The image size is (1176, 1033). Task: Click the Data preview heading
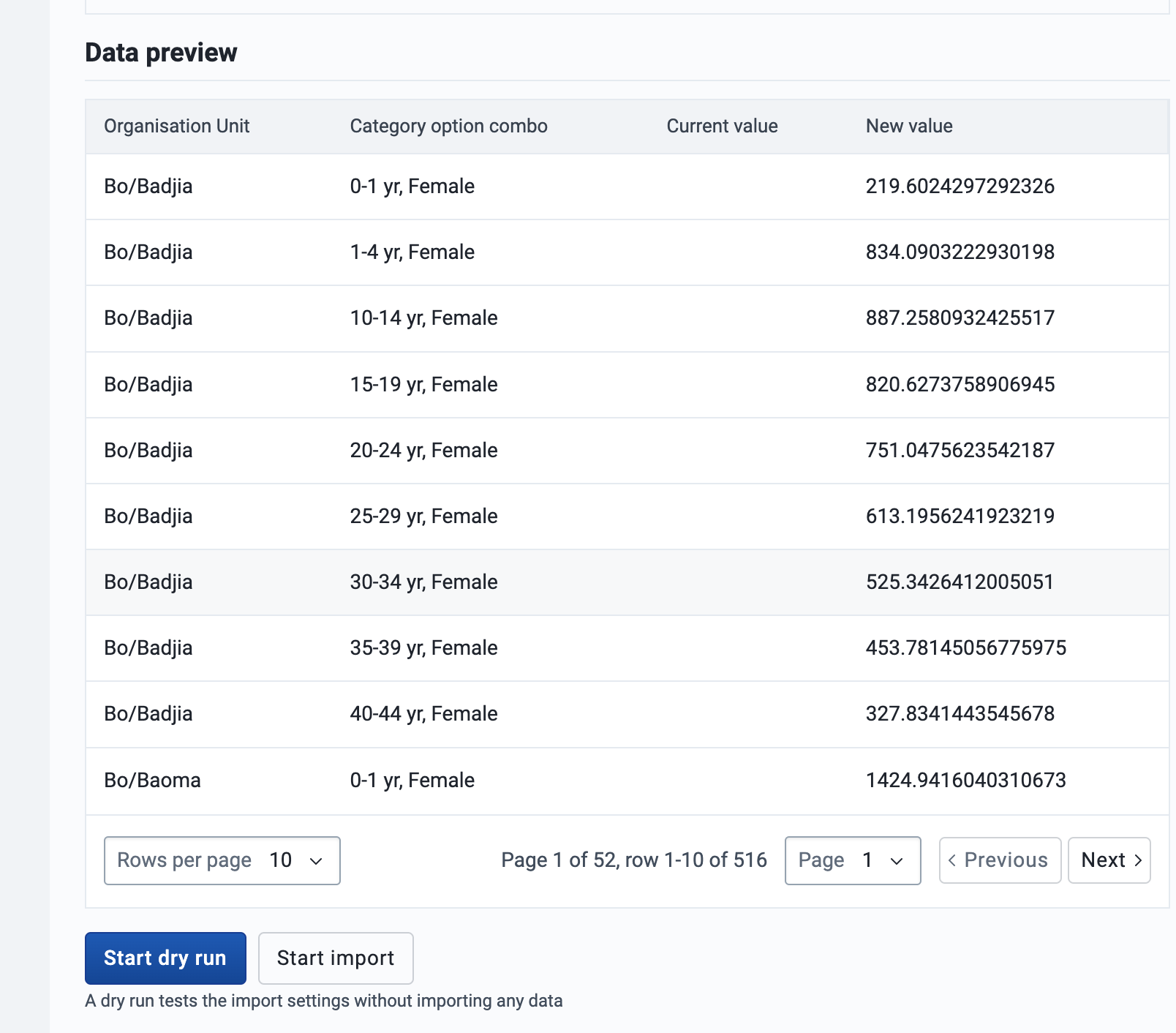click(161, 52)
